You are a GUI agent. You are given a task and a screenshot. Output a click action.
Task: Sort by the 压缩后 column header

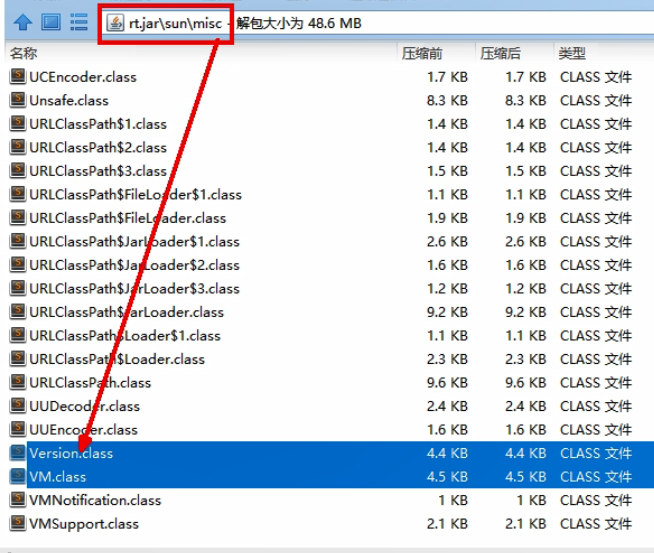click(500, 53)
